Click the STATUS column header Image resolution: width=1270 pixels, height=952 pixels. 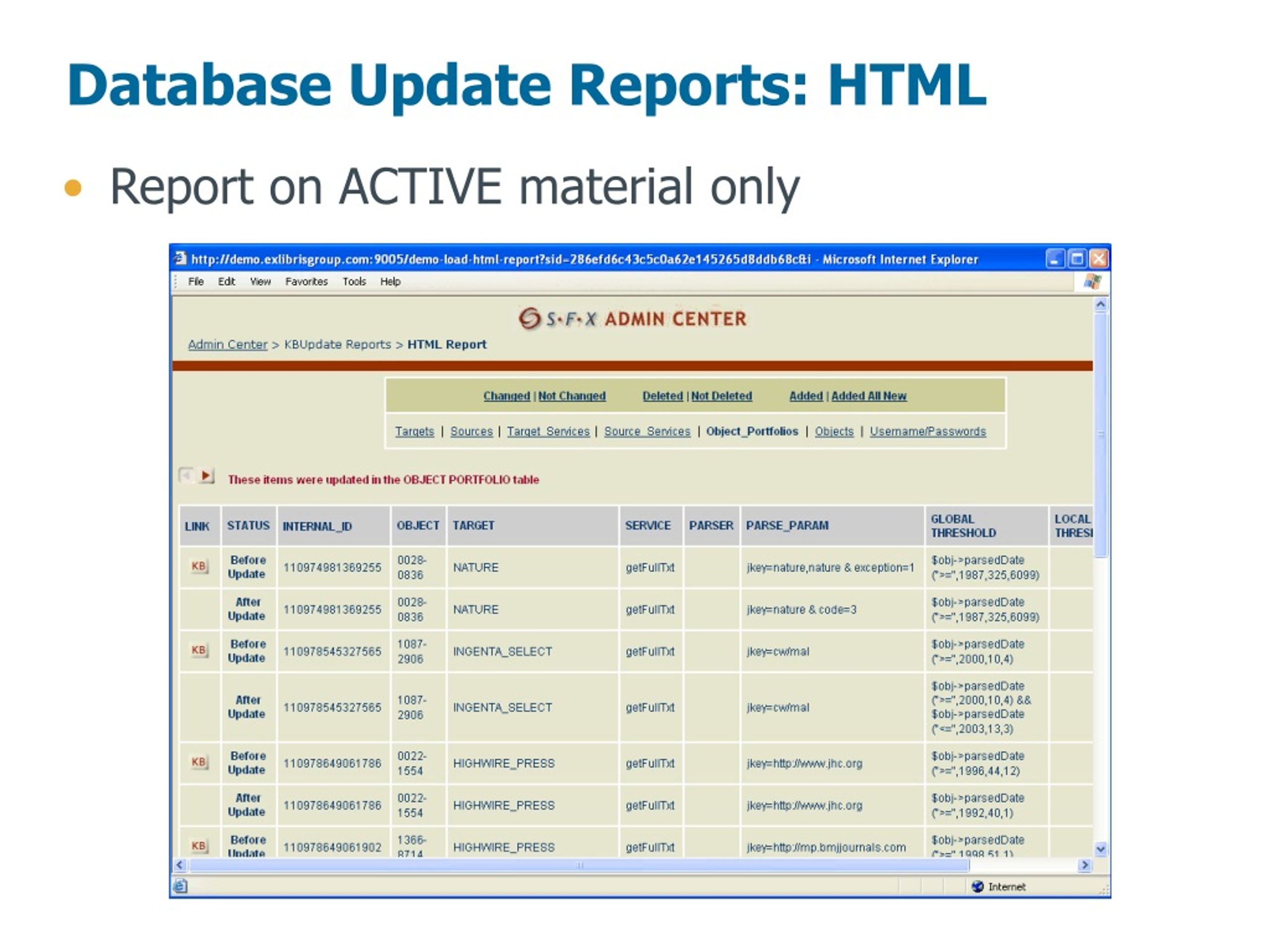(x=248, y=526)
